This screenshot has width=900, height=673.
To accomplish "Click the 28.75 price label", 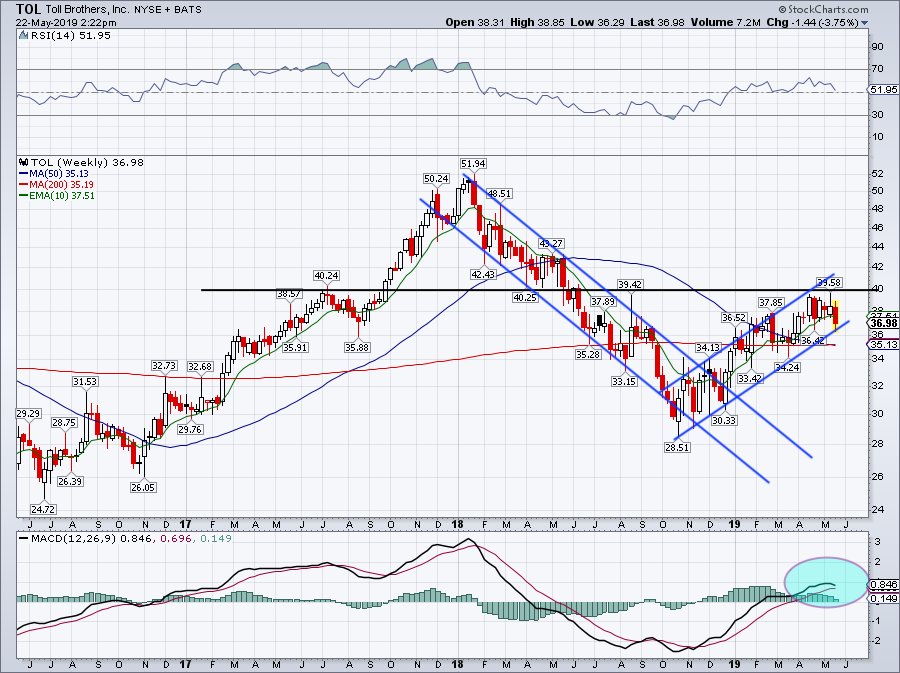I will pyautogui.click(x=64, y=422).
